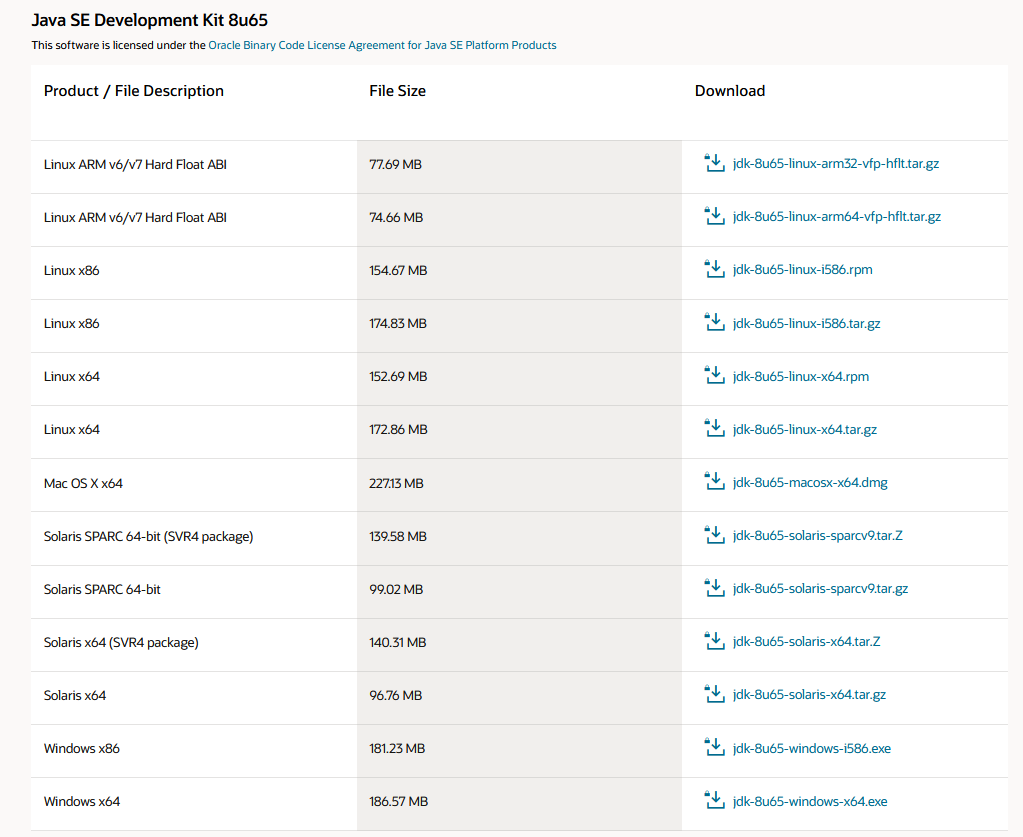Click the download icon for jdk-8u65-solaris-sparcv9.tar.gz

pos(714,588)
